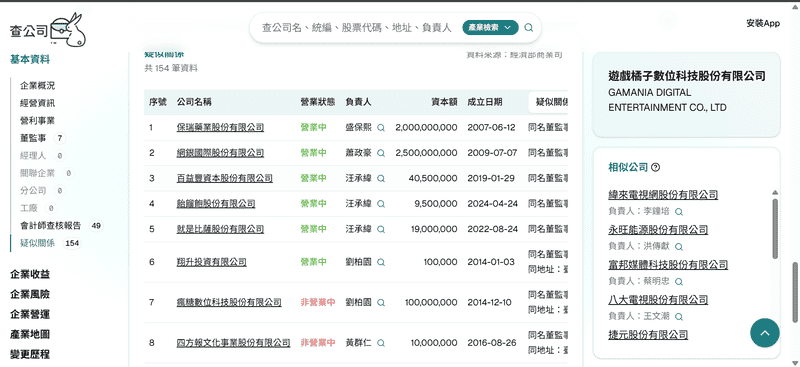Click the company search input field
Viewport: 800px width, 367px height.
pyautogui.click(x=356, y=28)
